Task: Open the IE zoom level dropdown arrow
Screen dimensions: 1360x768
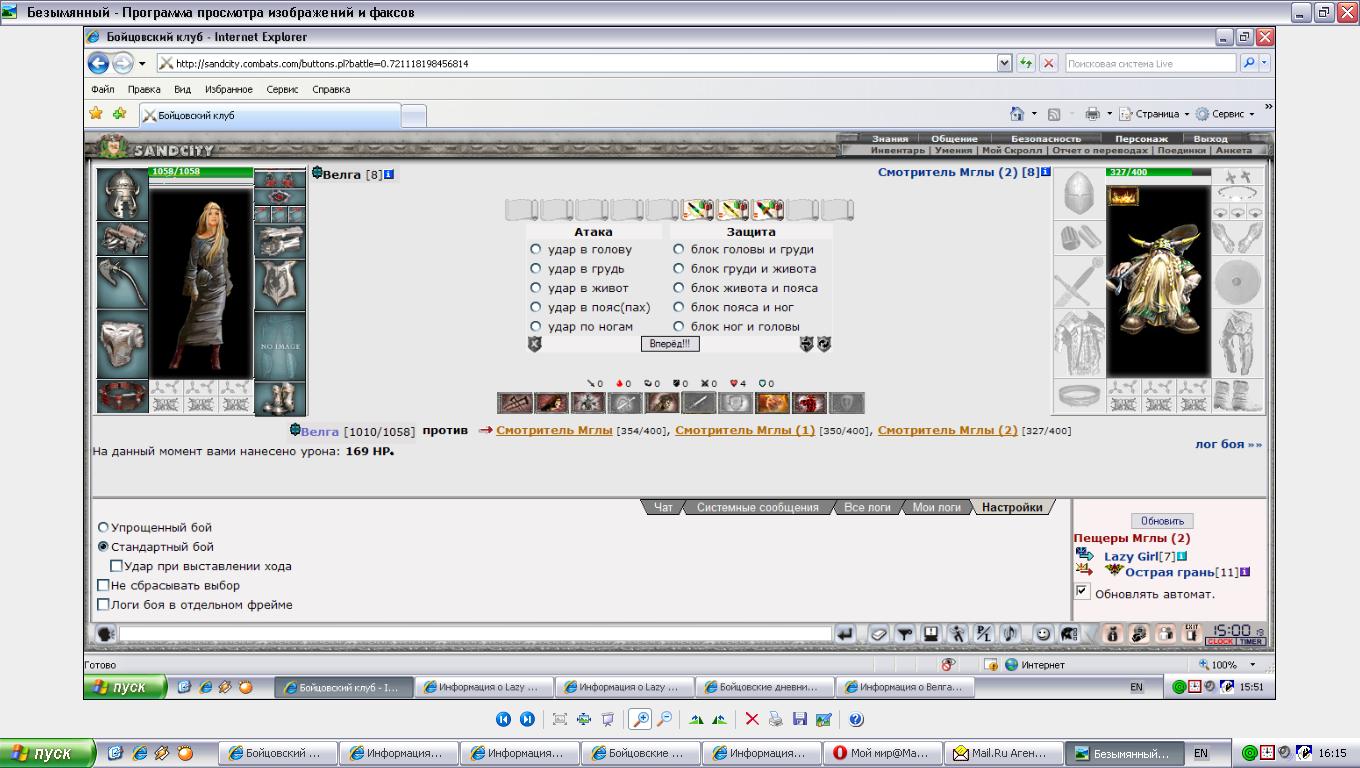Action: [x=1253, y=665]
